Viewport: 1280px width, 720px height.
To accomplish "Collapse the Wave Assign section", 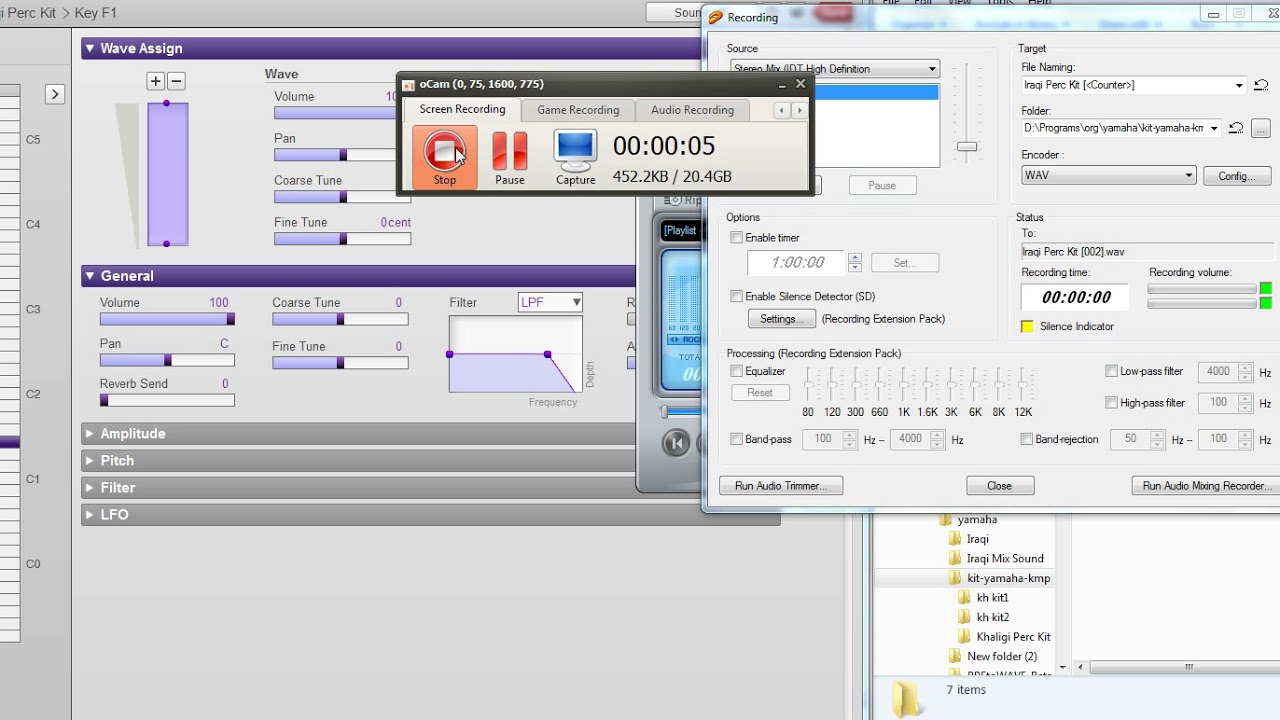I will pyautogui.click(x=90, y=48).
